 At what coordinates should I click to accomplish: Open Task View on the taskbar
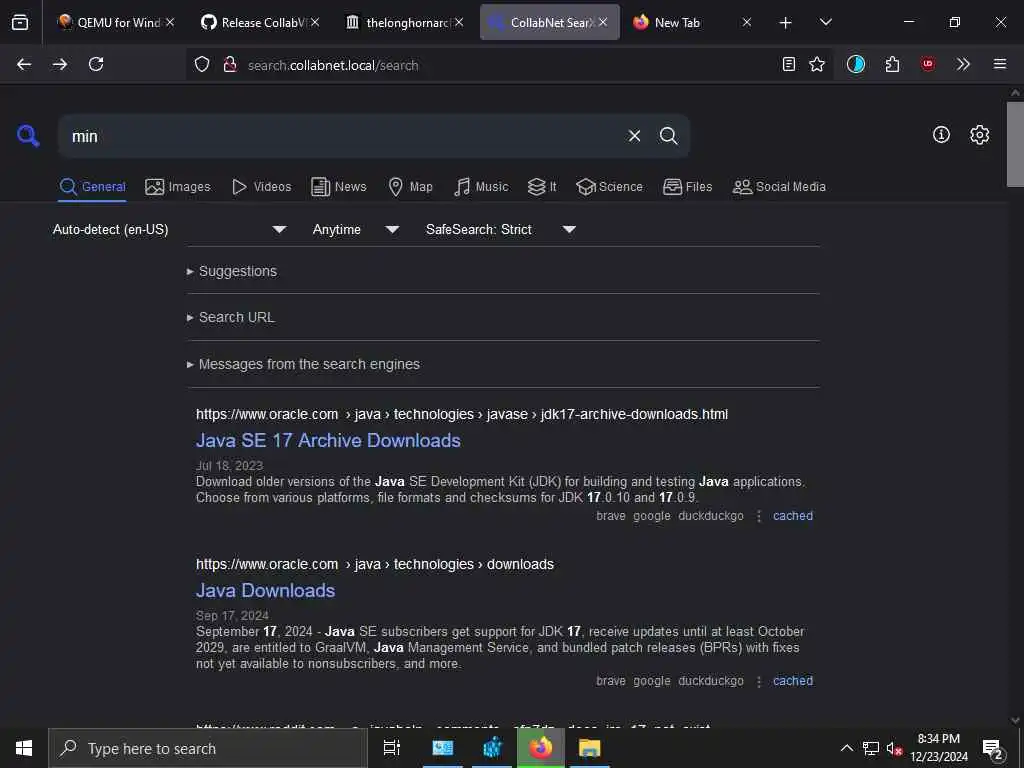pyautogui.click(x=392, y=748)
